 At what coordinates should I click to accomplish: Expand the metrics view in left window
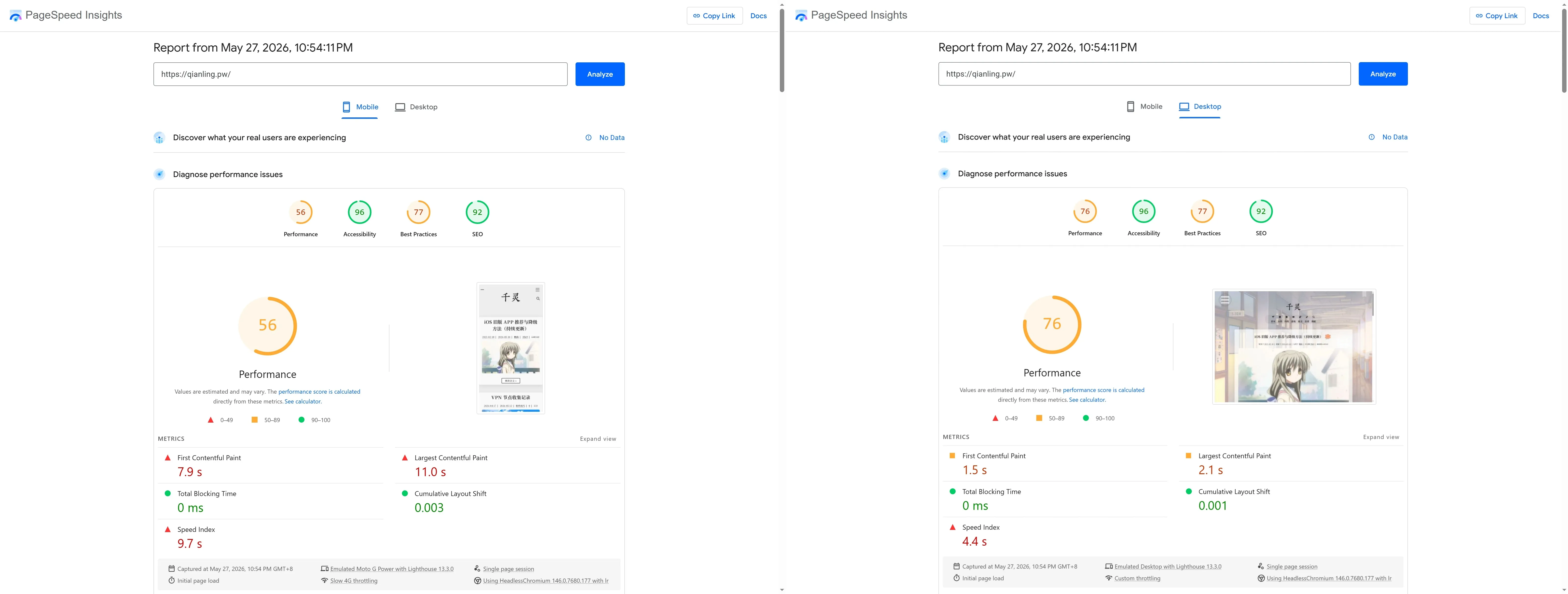pos(598,439)
